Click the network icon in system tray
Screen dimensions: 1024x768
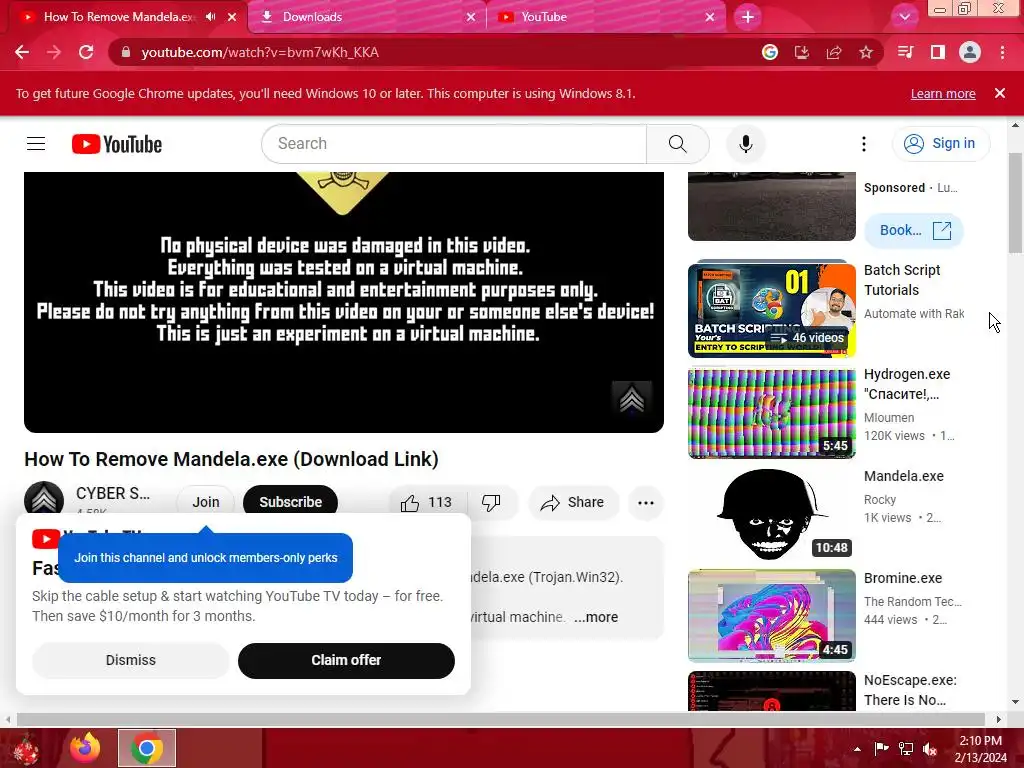point(906,749)
